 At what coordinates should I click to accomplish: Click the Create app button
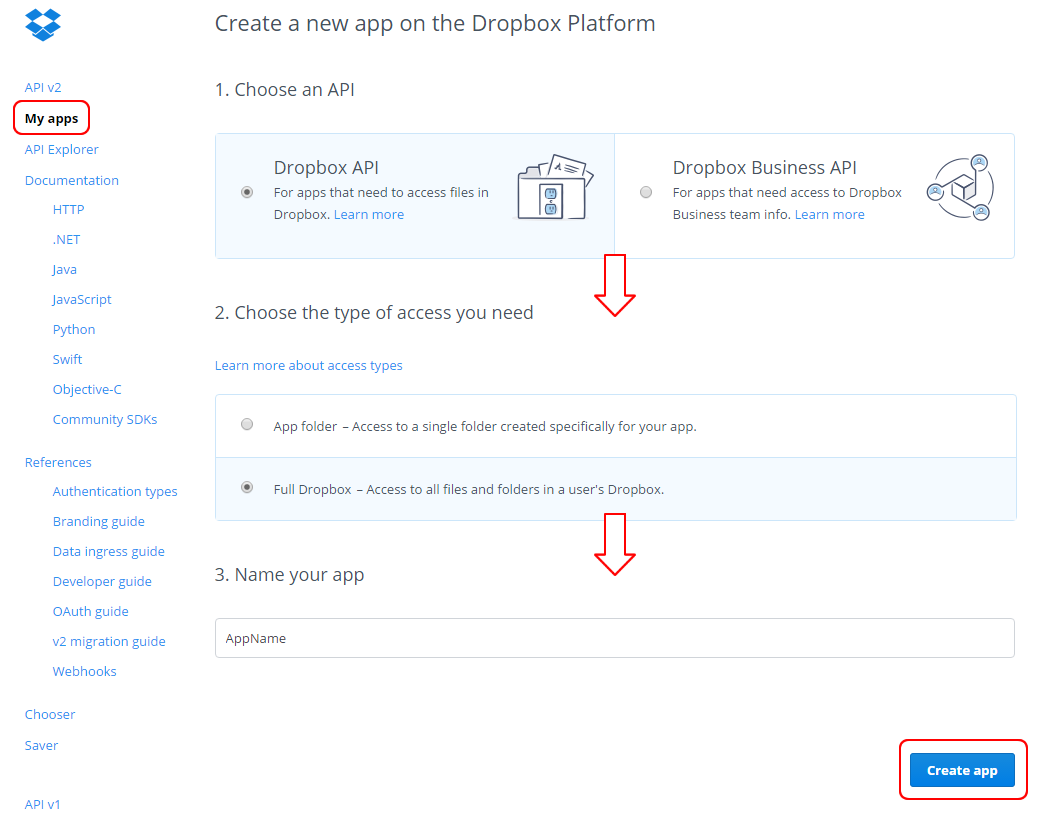[x=962, y=770]
